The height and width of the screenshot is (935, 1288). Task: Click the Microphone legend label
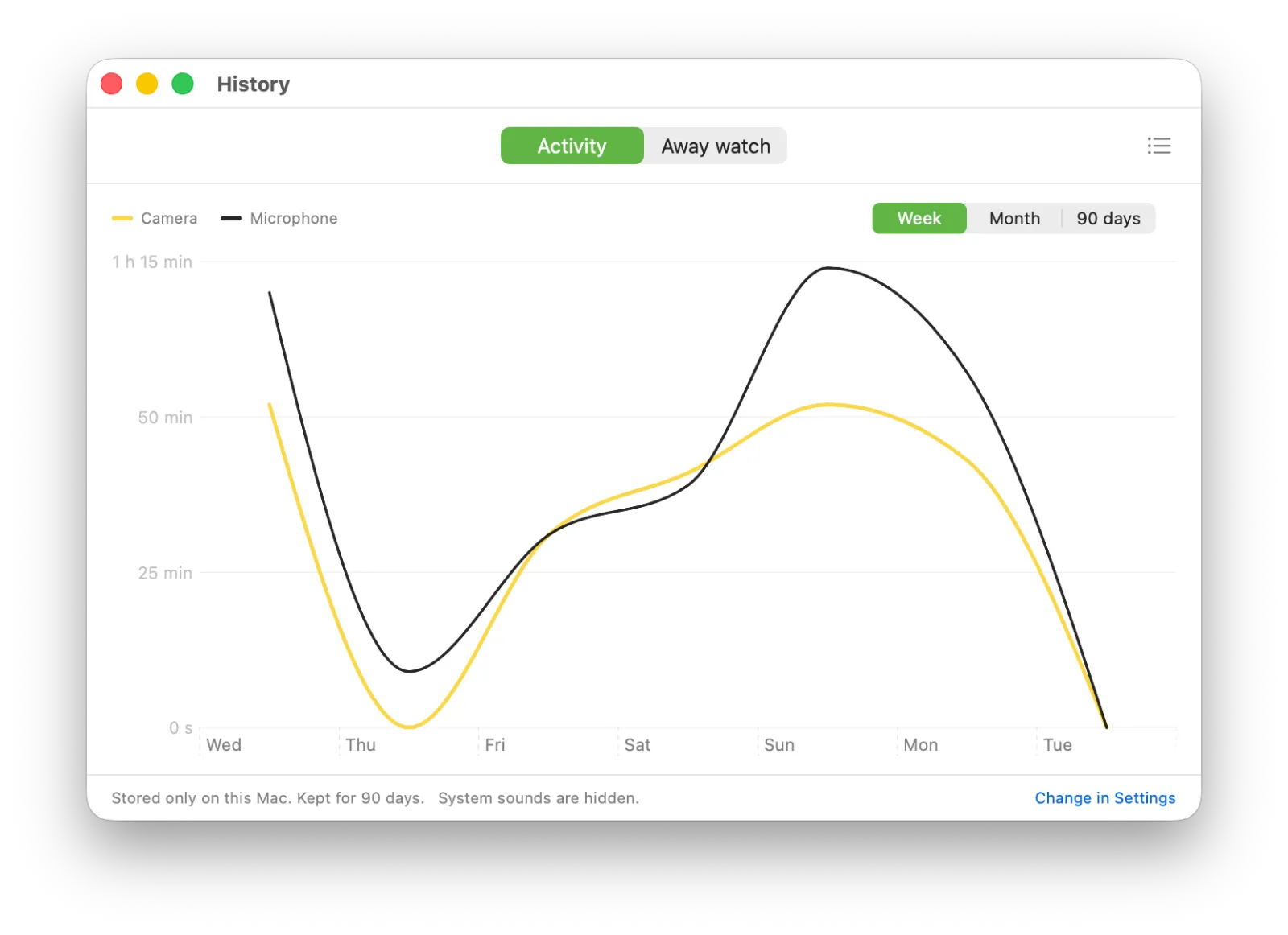coord(294,218)
